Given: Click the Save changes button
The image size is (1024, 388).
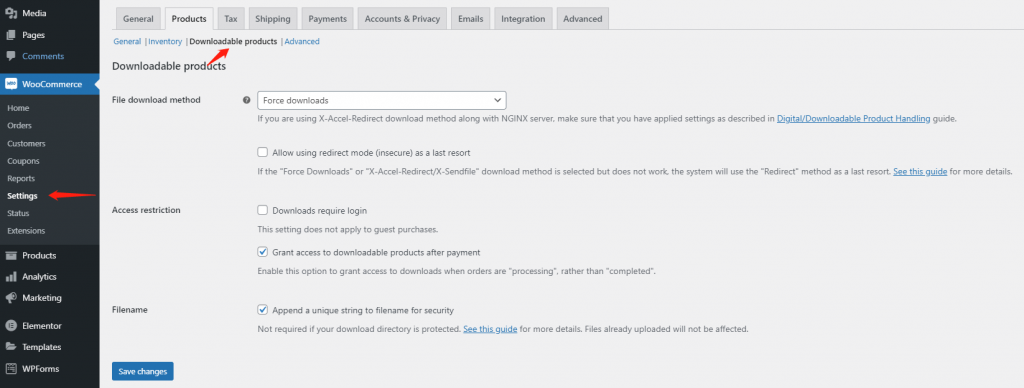Looking at the screenshot, I should 142,371.
